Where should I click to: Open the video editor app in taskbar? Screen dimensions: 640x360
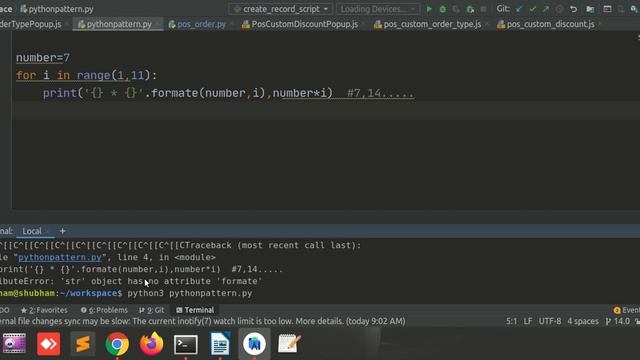pyautogui.click(x=14, y=344)
